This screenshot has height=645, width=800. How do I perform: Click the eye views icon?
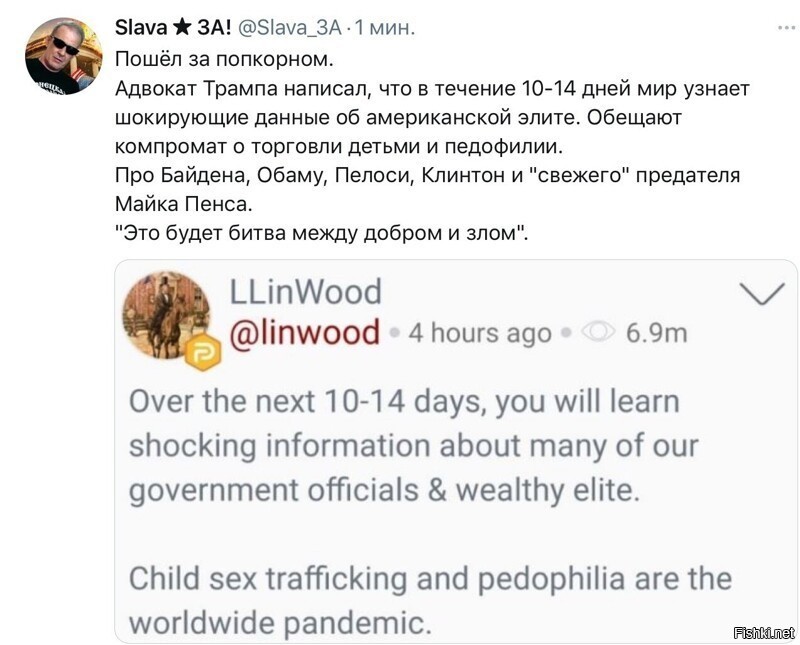click(x=598, y=332)
